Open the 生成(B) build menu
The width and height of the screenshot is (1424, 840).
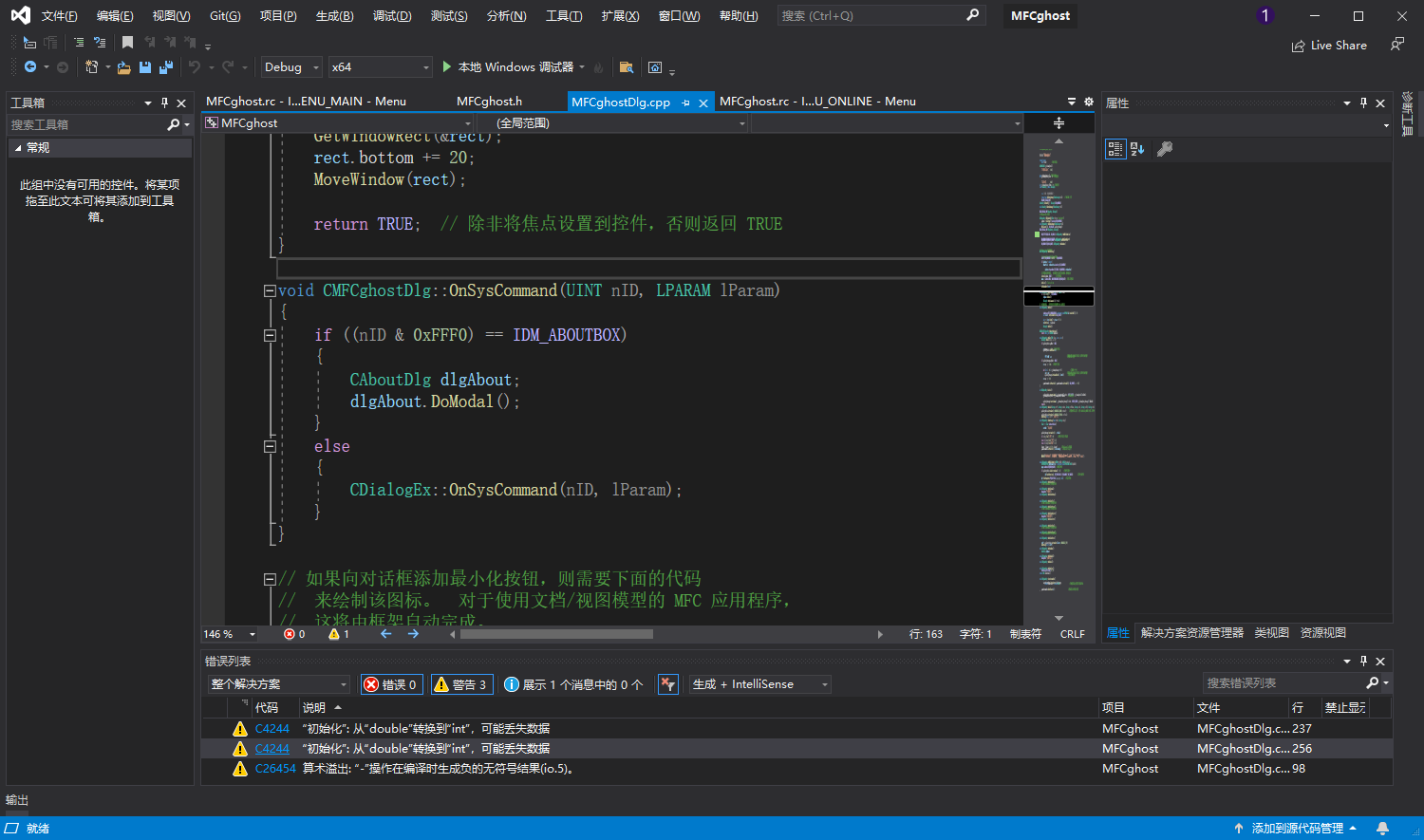(x=334, y=16)
